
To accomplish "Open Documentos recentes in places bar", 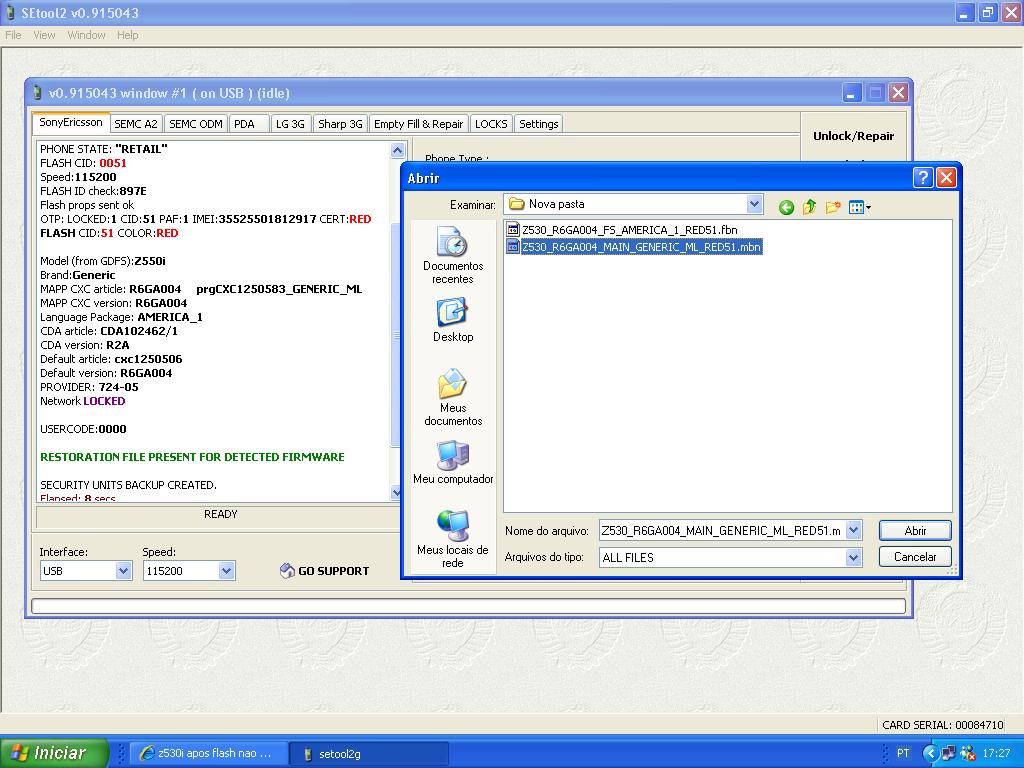I will click(453, 255).
